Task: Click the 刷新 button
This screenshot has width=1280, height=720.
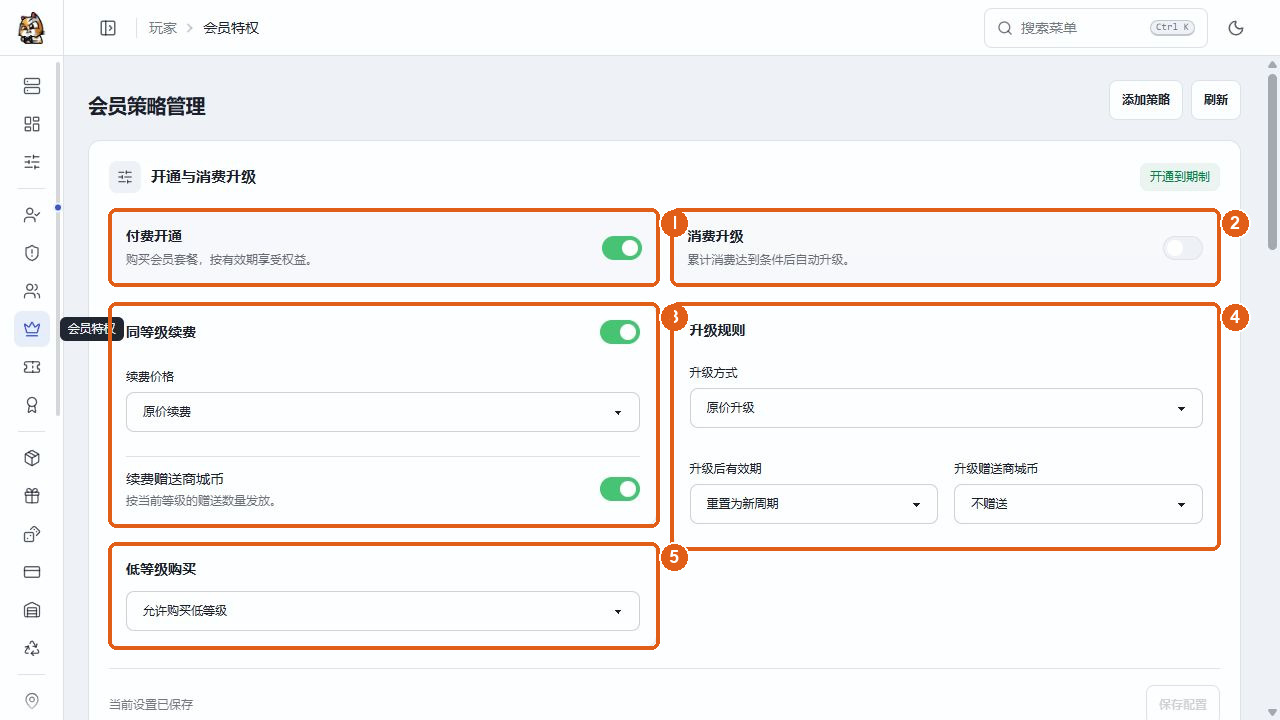Action: pyautogui.click(x=1216, y=100)
